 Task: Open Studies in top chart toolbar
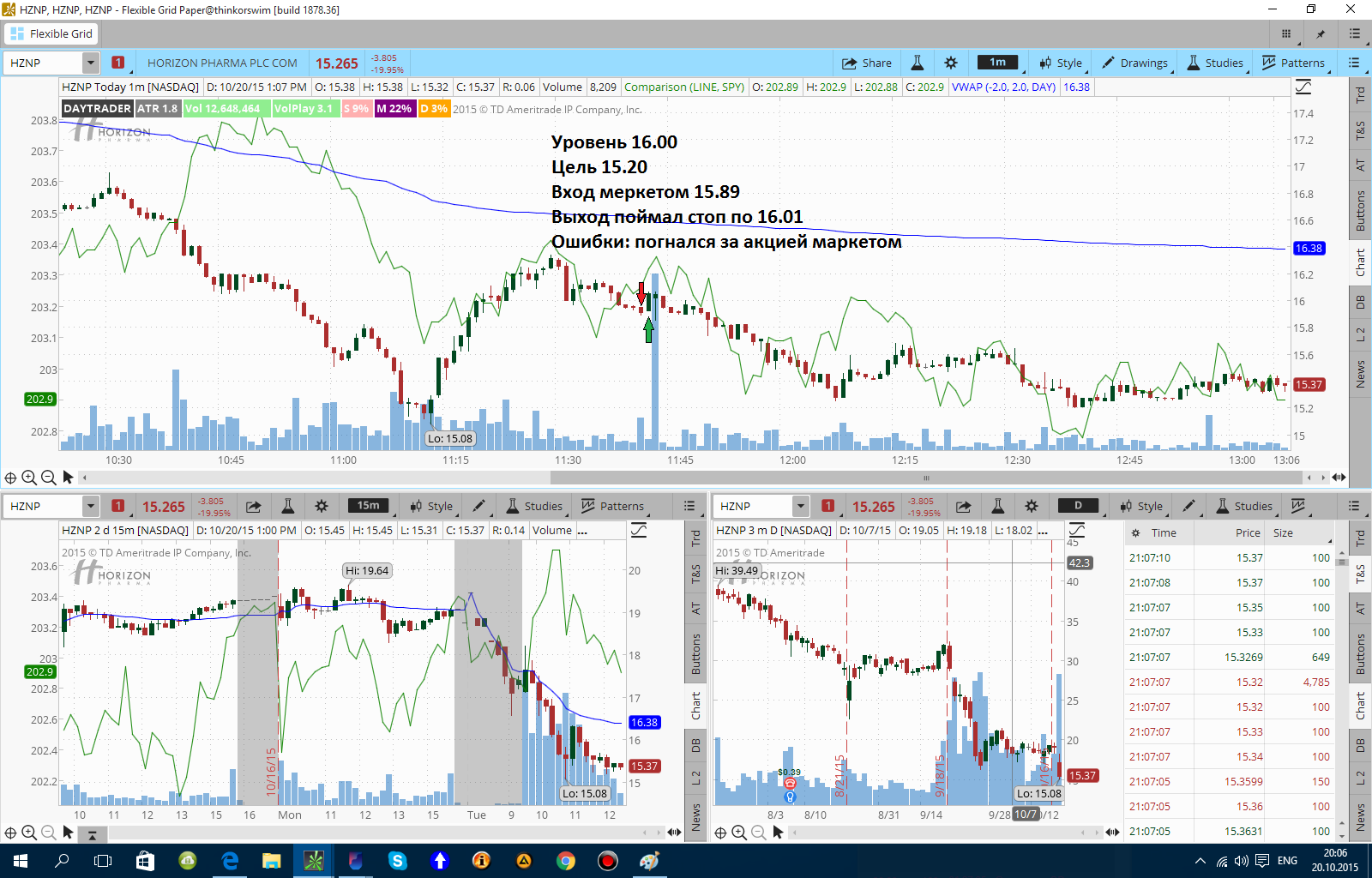pos(1215,63)
